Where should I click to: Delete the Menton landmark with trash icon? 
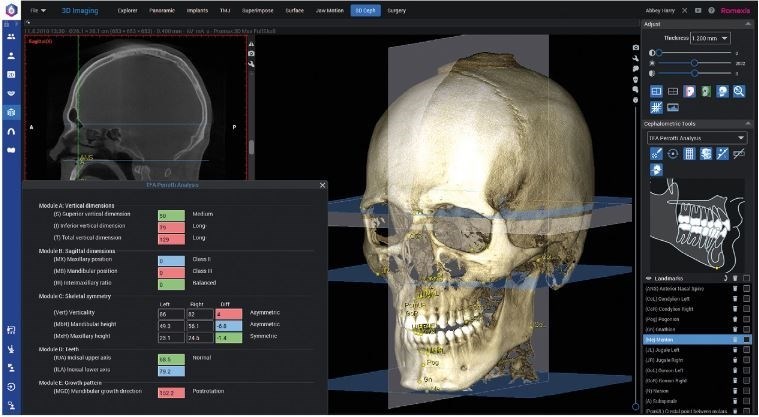click(735, 340)
